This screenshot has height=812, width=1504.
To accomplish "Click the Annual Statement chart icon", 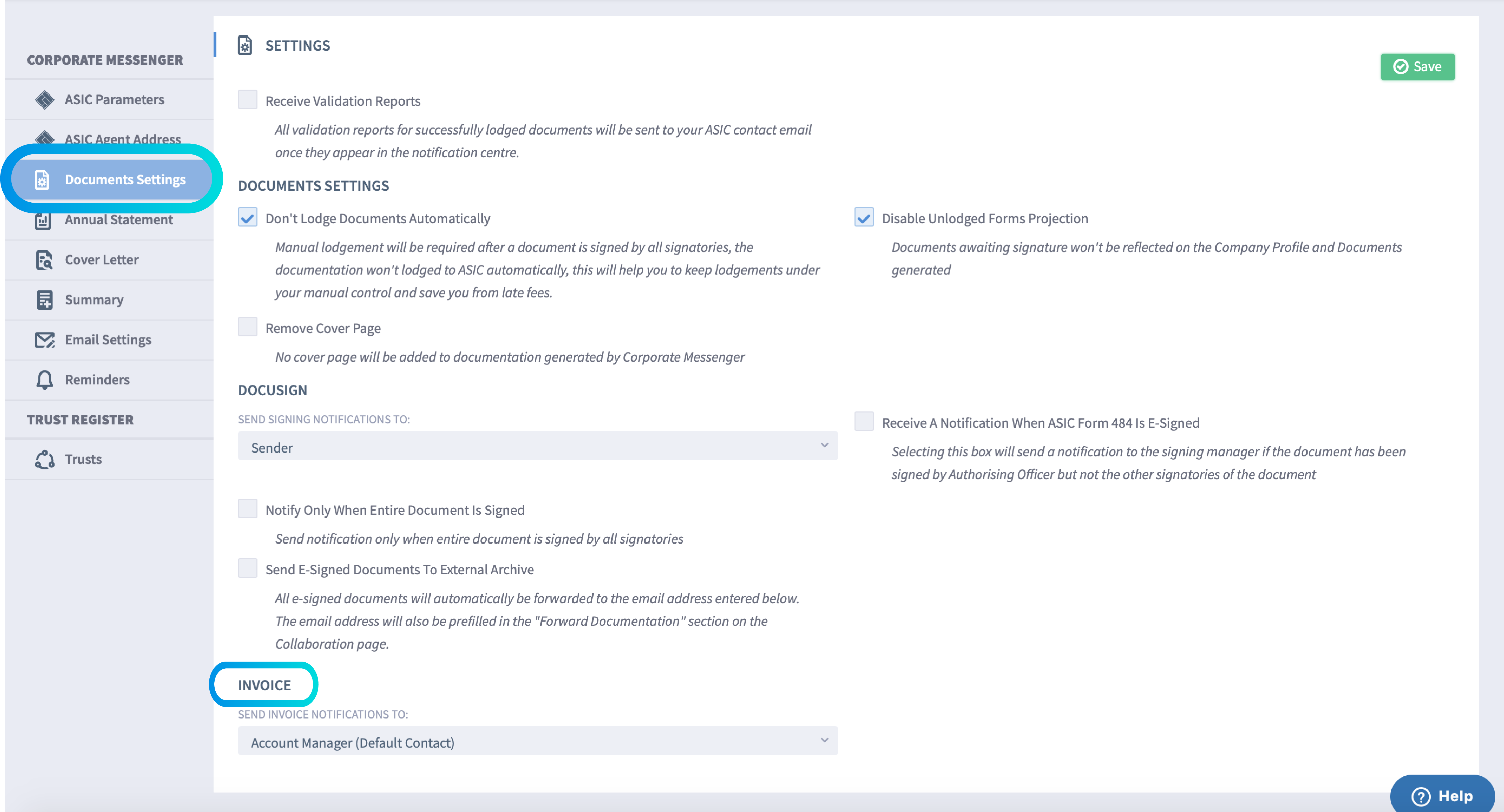I will pyautogui.click(x=43, y=220).
